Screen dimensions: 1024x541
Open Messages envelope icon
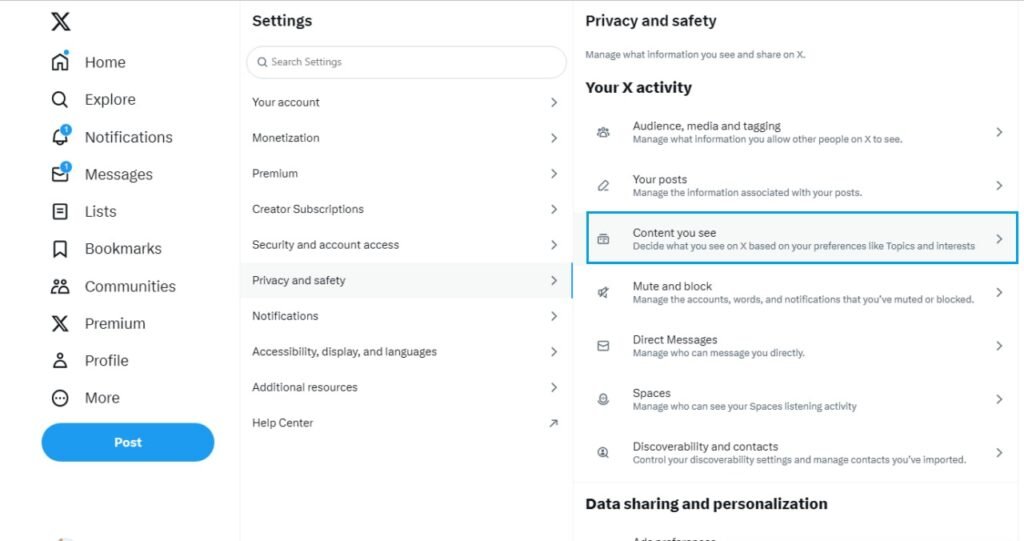60,174
